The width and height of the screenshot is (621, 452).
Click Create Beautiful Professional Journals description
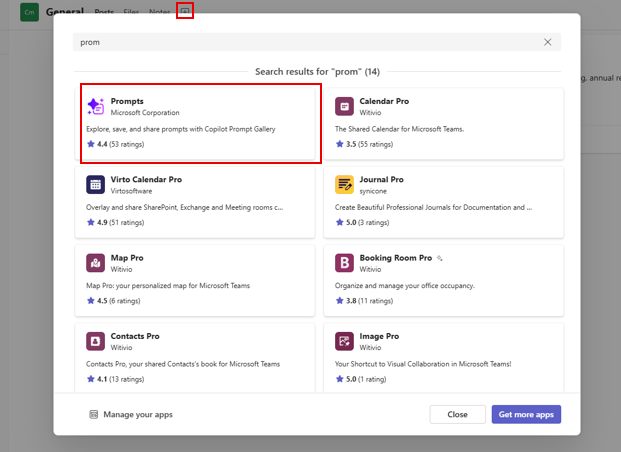tap(433, 208)
